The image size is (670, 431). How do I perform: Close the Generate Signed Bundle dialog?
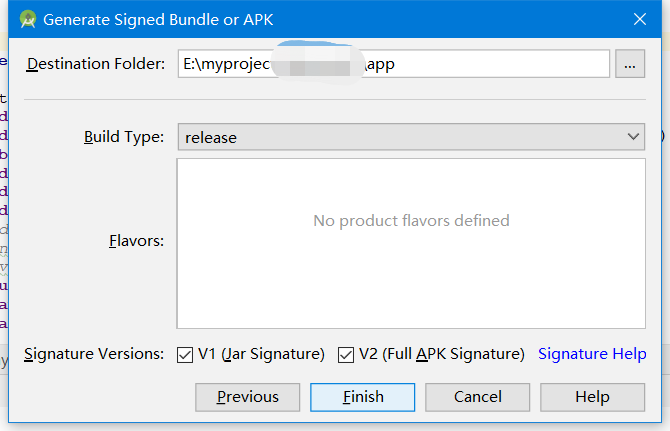pos(640,19)
